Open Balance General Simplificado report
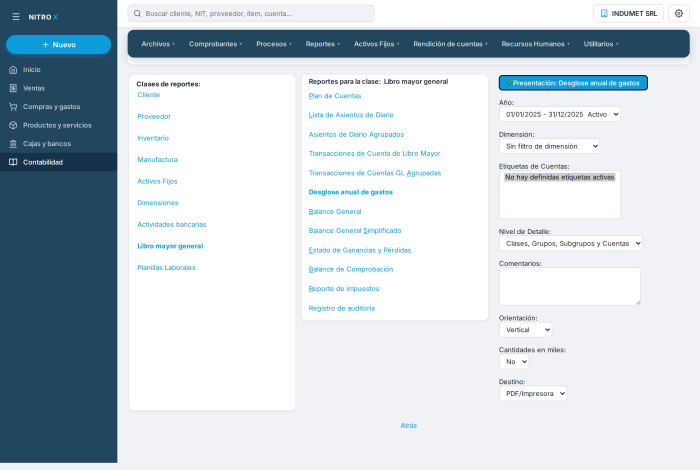This screenshot has height=470, width=700. (355, 231)
